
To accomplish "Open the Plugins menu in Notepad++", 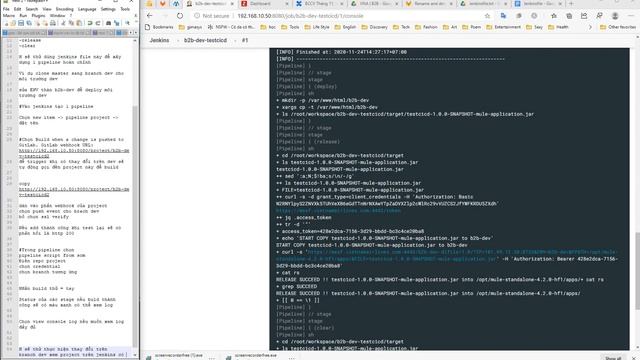I will [x=38, y=16].
